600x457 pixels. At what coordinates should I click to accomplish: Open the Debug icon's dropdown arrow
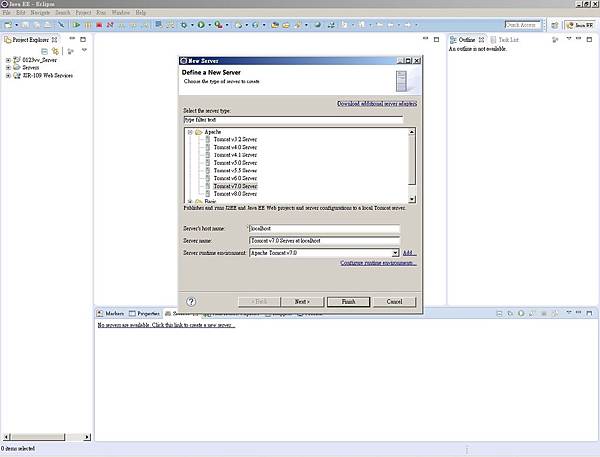click(192, 25)
